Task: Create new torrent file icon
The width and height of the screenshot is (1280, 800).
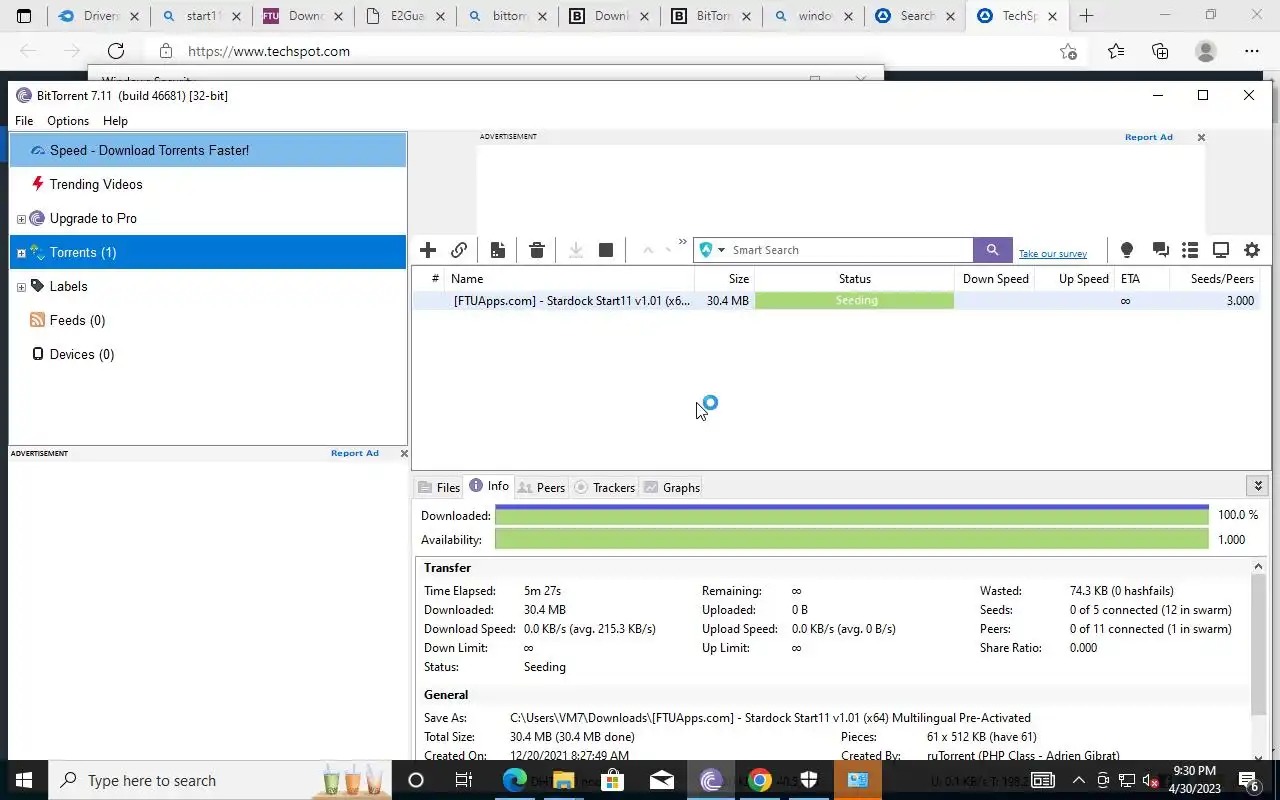Action: coord(498,250)
